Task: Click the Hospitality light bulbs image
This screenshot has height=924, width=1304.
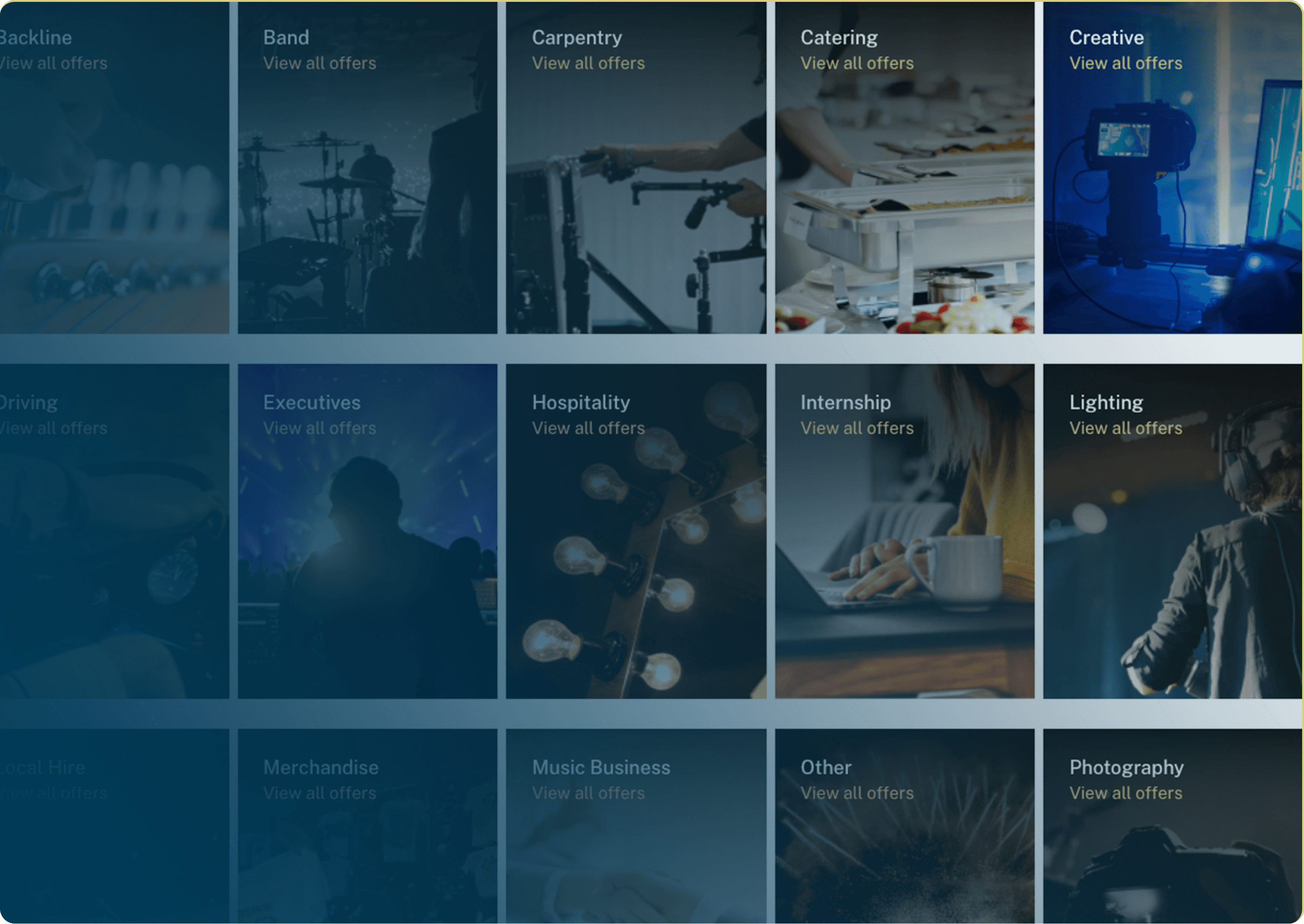Action: point(636,569)
